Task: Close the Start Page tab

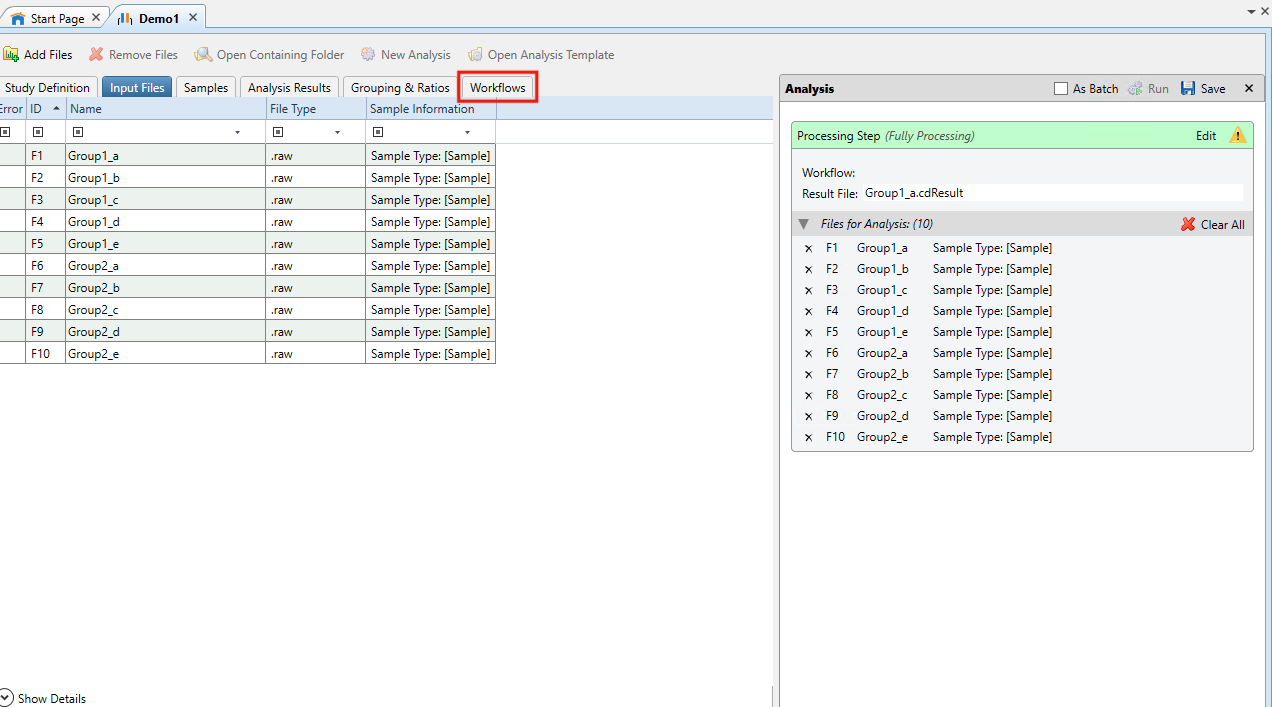Action: (96, 18)
